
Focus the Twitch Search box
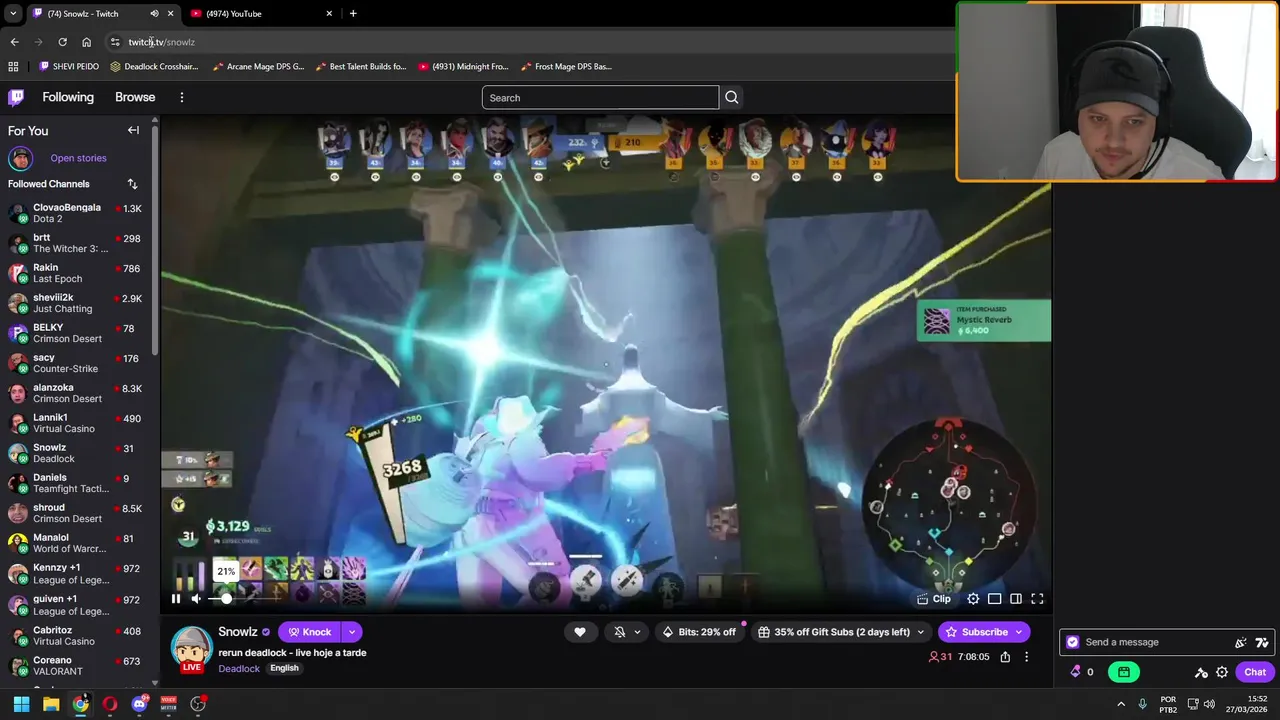click(x=600, y=97)
